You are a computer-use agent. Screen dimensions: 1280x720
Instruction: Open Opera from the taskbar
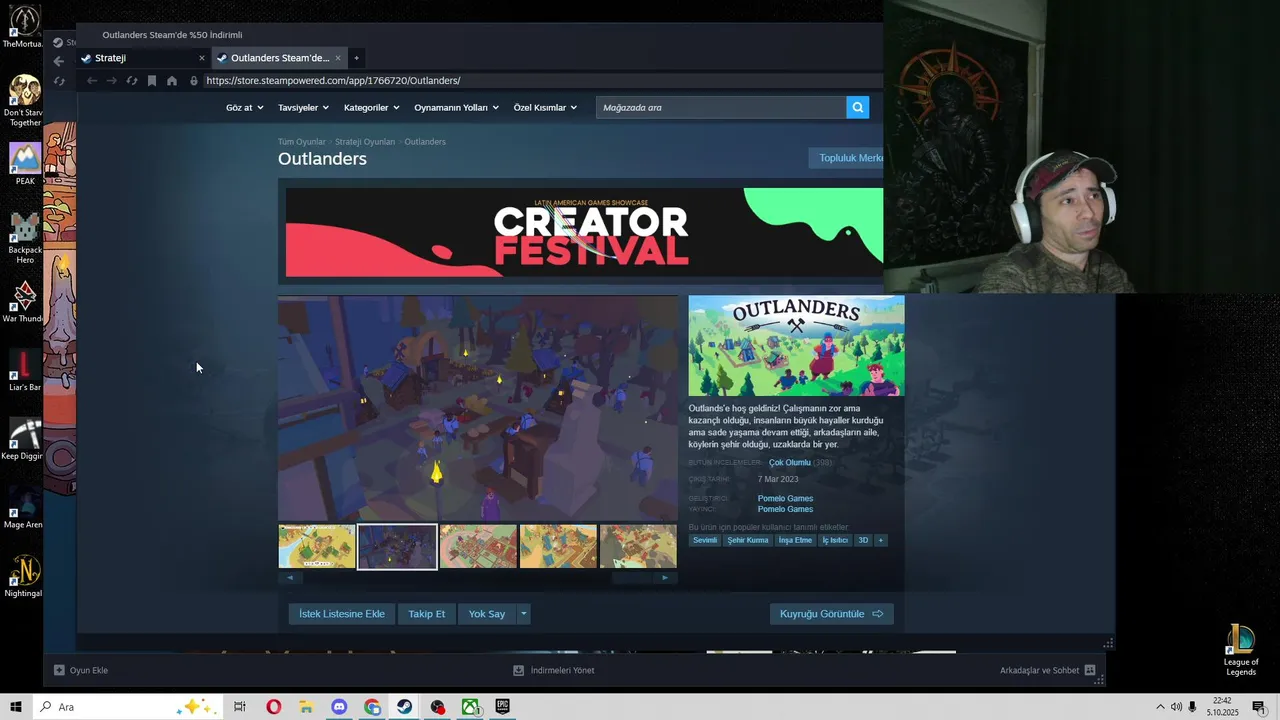click(273, 707)
